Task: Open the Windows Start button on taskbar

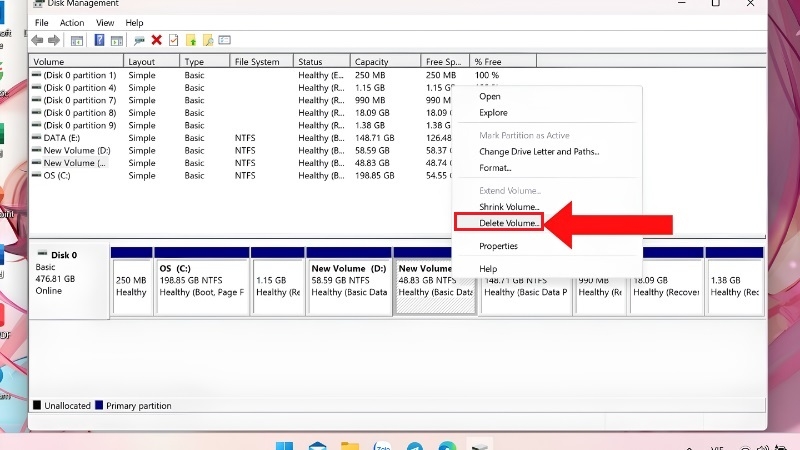Action: [284, 445]
